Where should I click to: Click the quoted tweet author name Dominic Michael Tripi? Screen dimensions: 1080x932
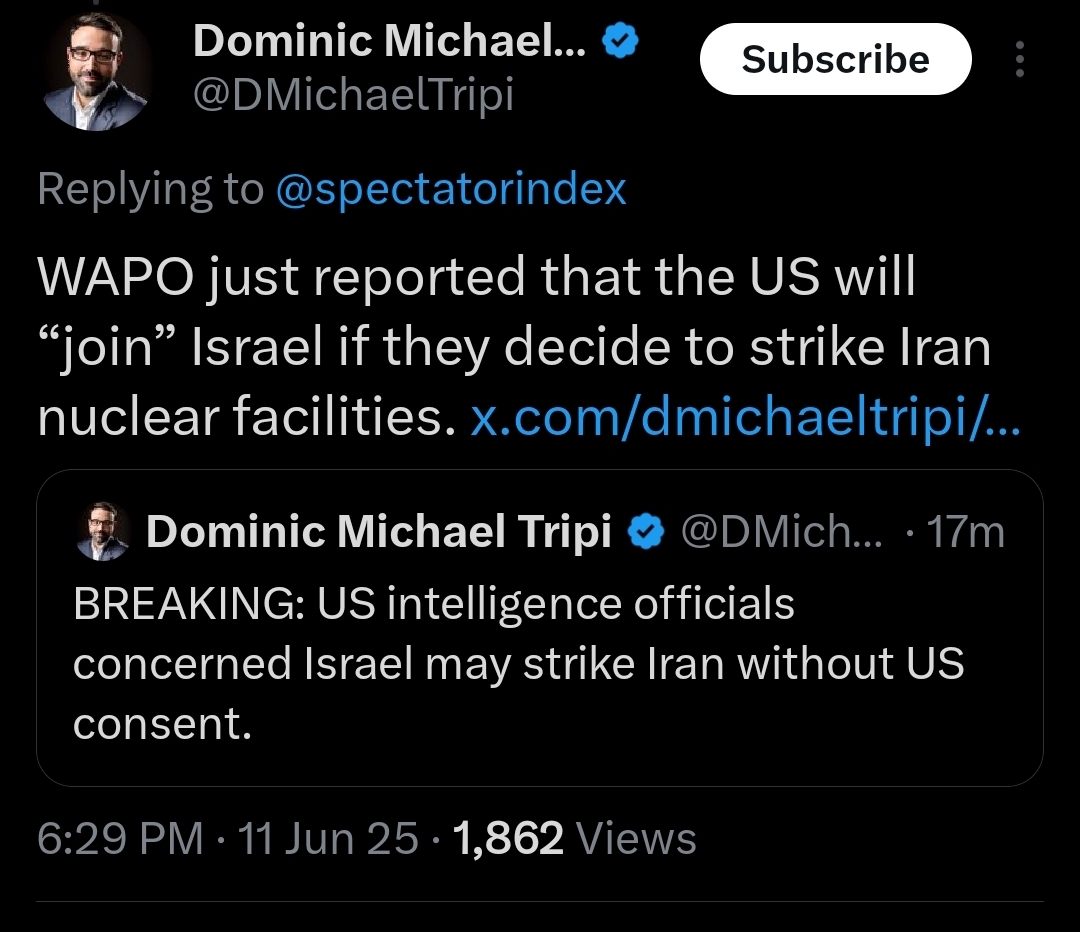click(x=379, y=532)
